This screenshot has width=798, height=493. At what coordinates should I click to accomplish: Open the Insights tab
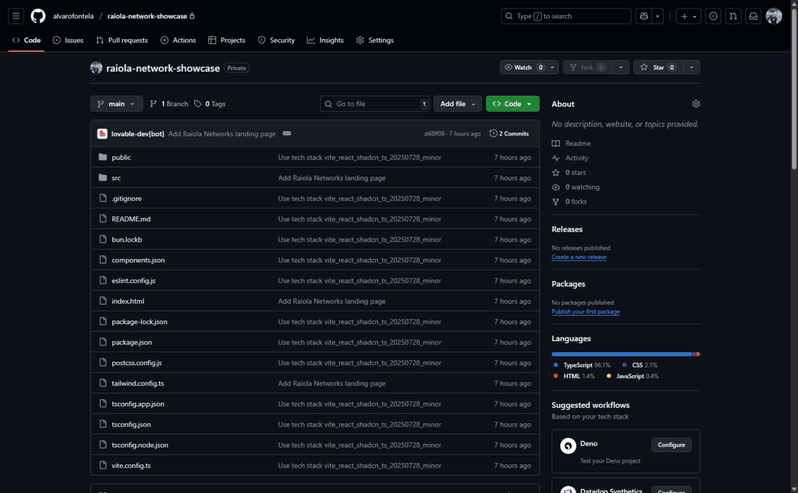pyautogui.click(x=325, y=40)
